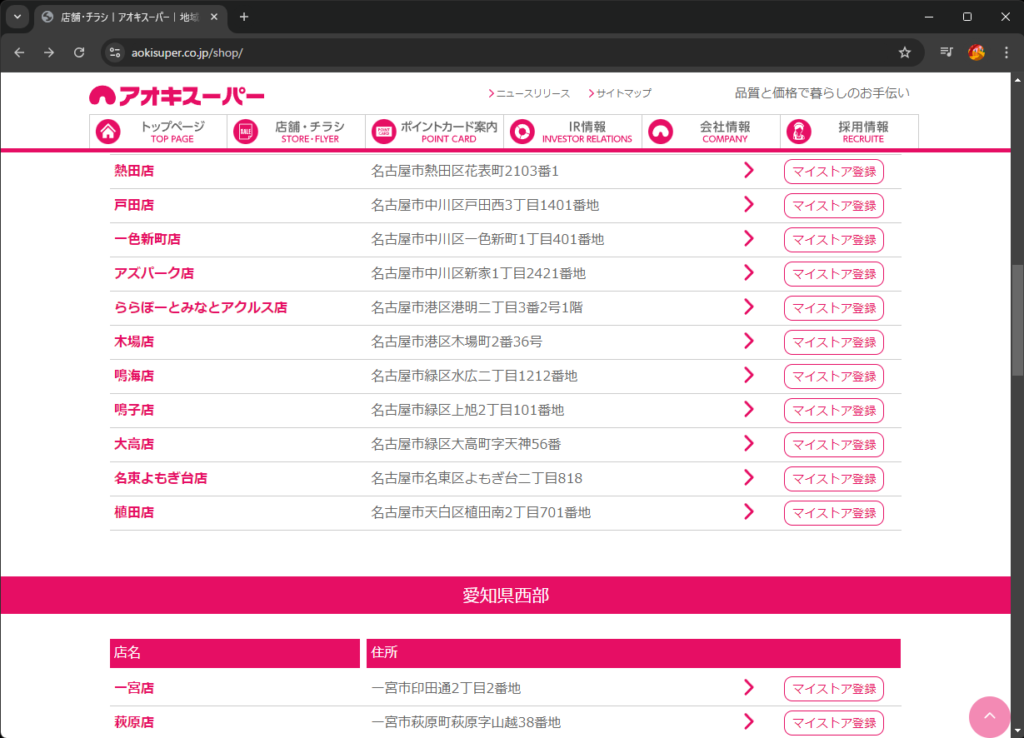This screenshot has height=738, width=1024.
Task: Open the 会社情報 menu item
Action: [x=711, y=131]
